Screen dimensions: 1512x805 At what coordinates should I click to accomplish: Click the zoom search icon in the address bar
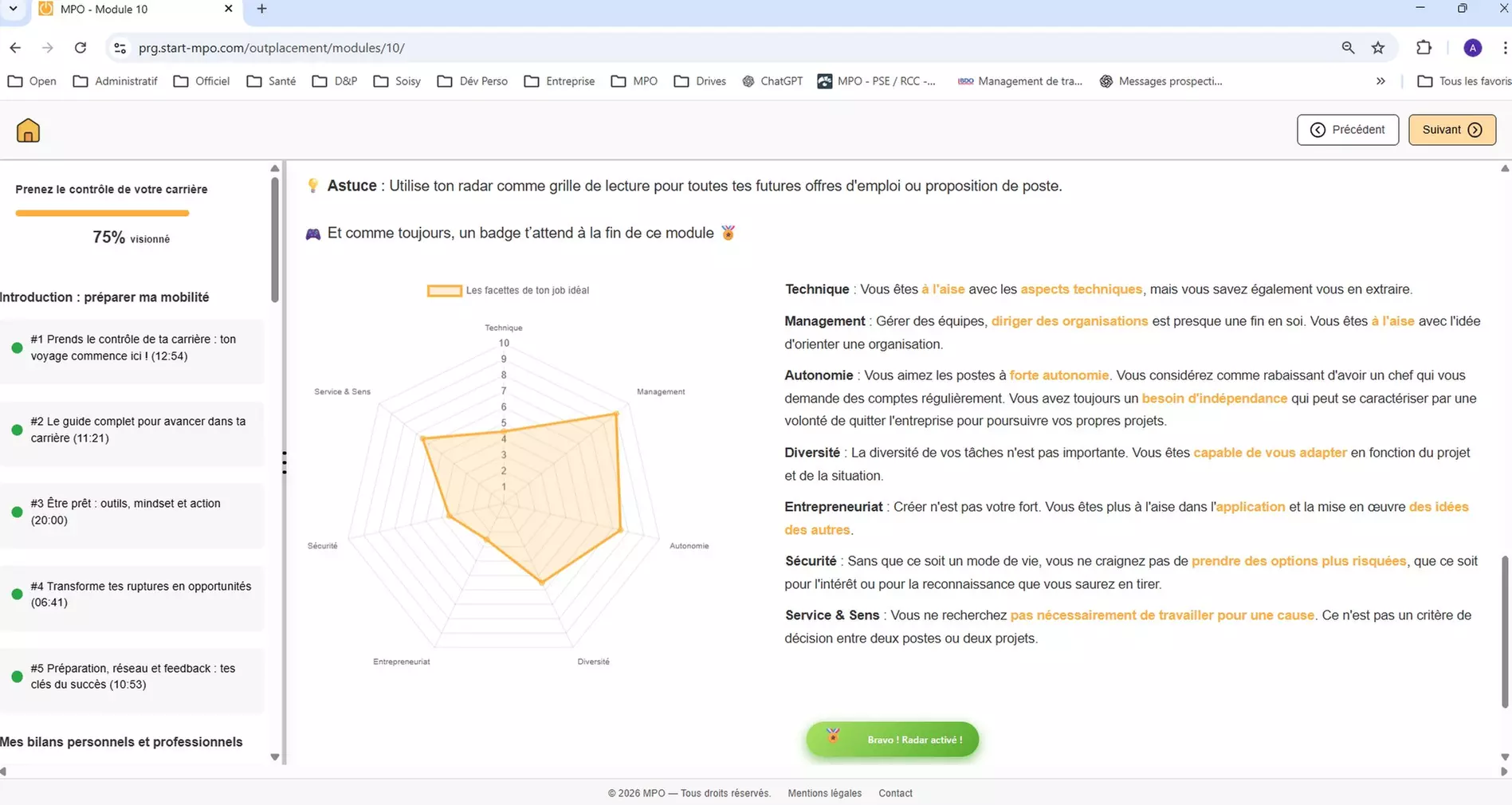pyautogui.click(x=1347, y=48)
